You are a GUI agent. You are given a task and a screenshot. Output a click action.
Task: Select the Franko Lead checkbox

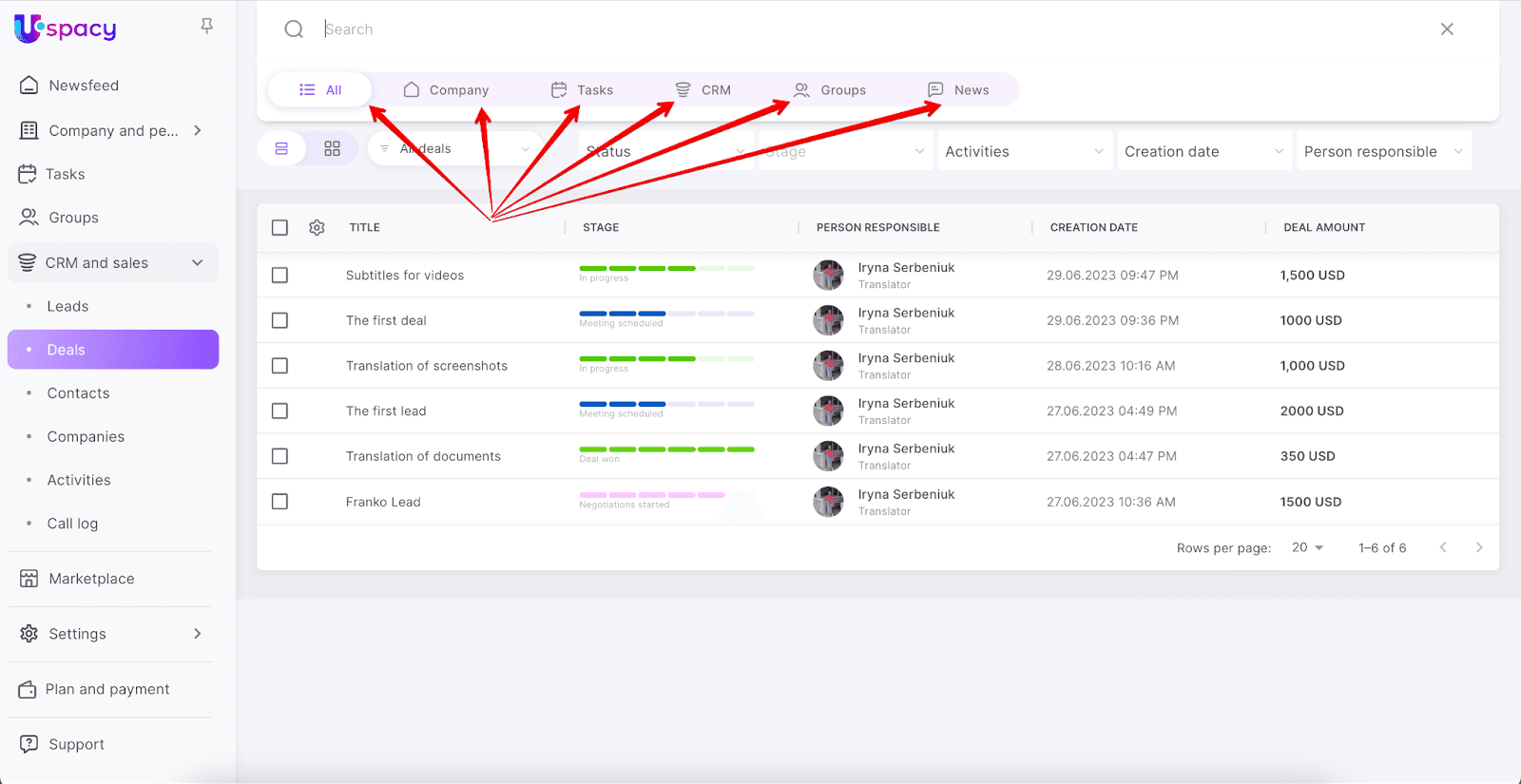(279, 502)
